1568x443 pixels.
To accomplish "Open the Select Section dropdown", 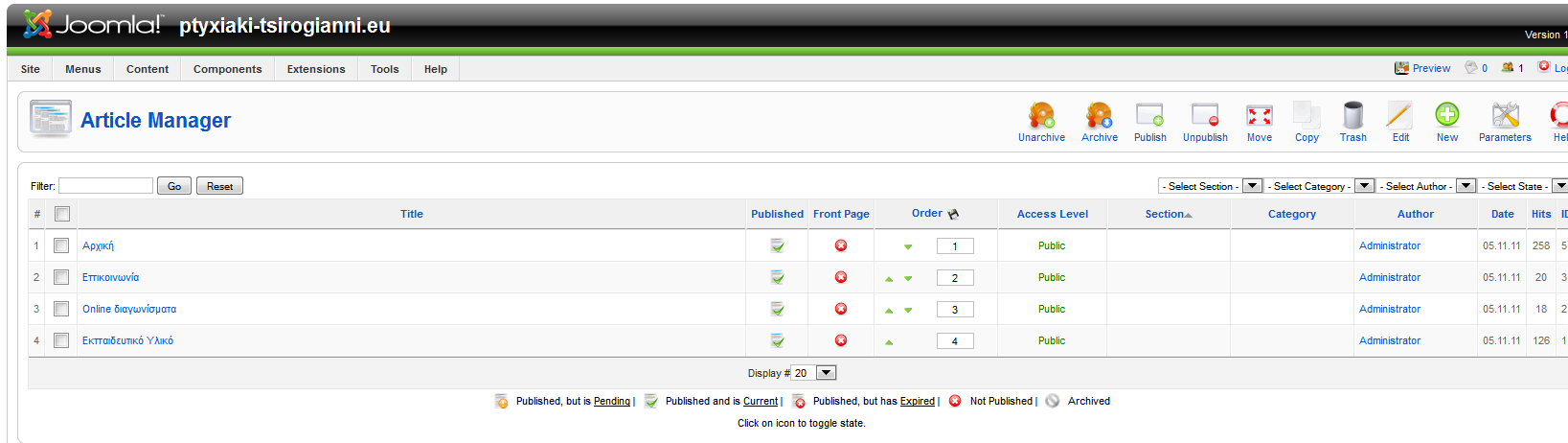I will (x=1210, y=186).
